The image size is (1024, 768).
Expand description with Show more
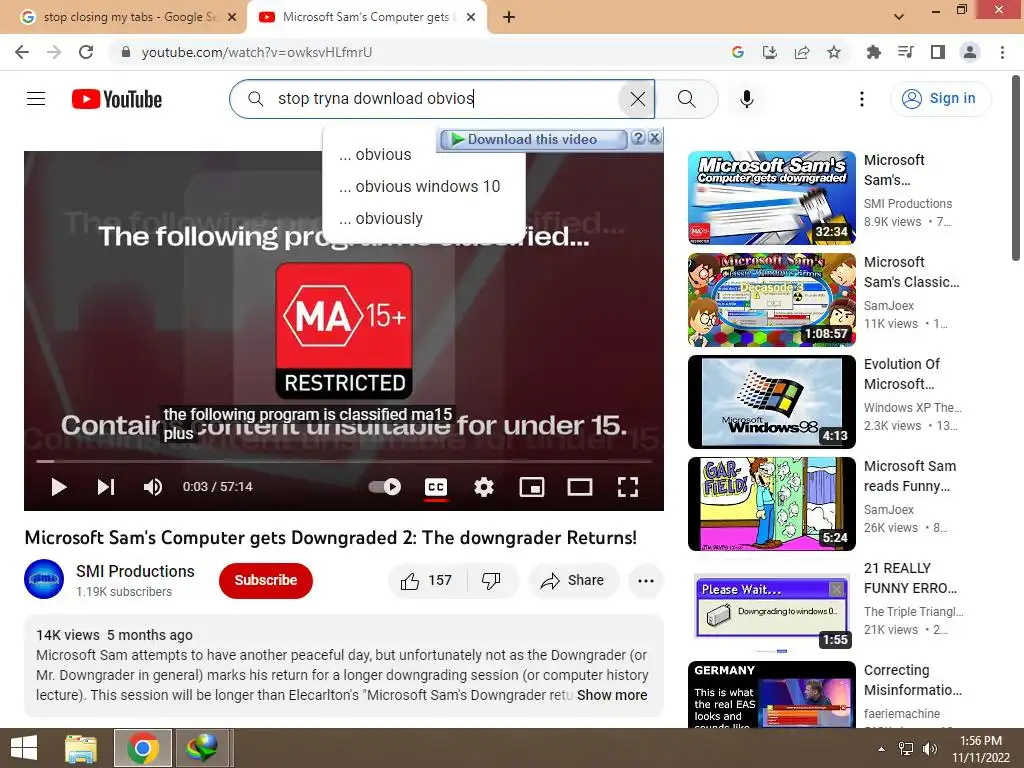pyautogui.click(x=612, y=695)
